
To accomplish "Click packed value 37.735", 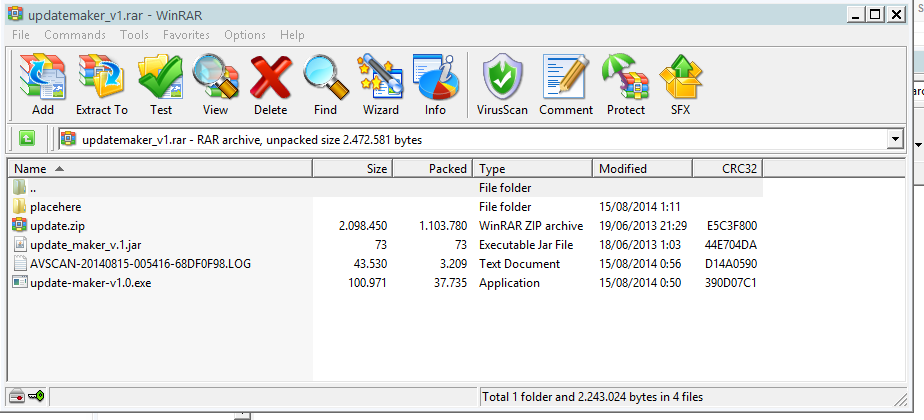I will point(450,283).
